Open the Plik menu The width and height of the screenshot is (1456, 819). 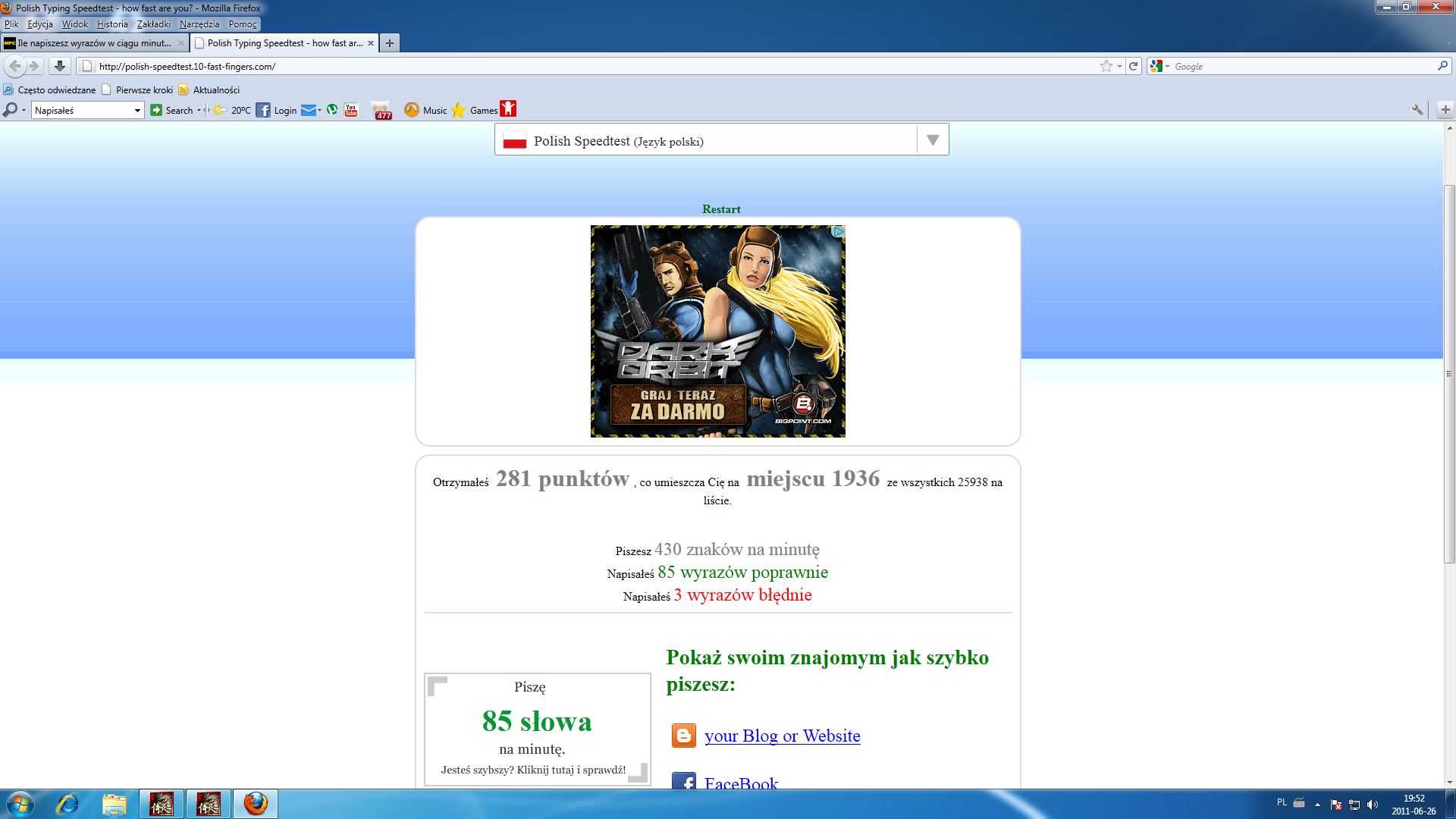point(11,24)
